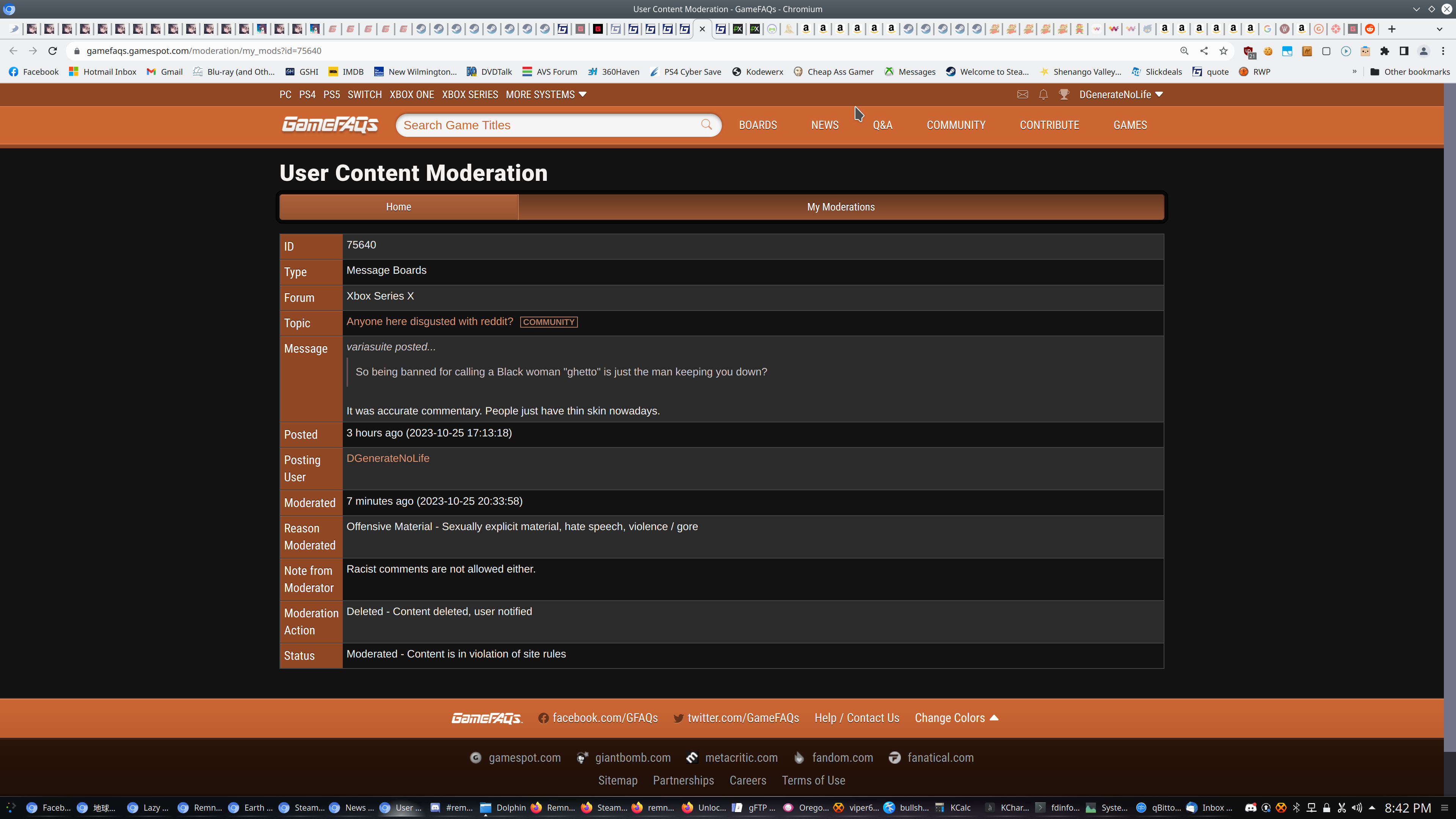The height and width of the screenshot is (819, 1456).
Task: Open the GameFAQs inbox mail icon
Action: pyautogui.click(x=1023, y=94)
